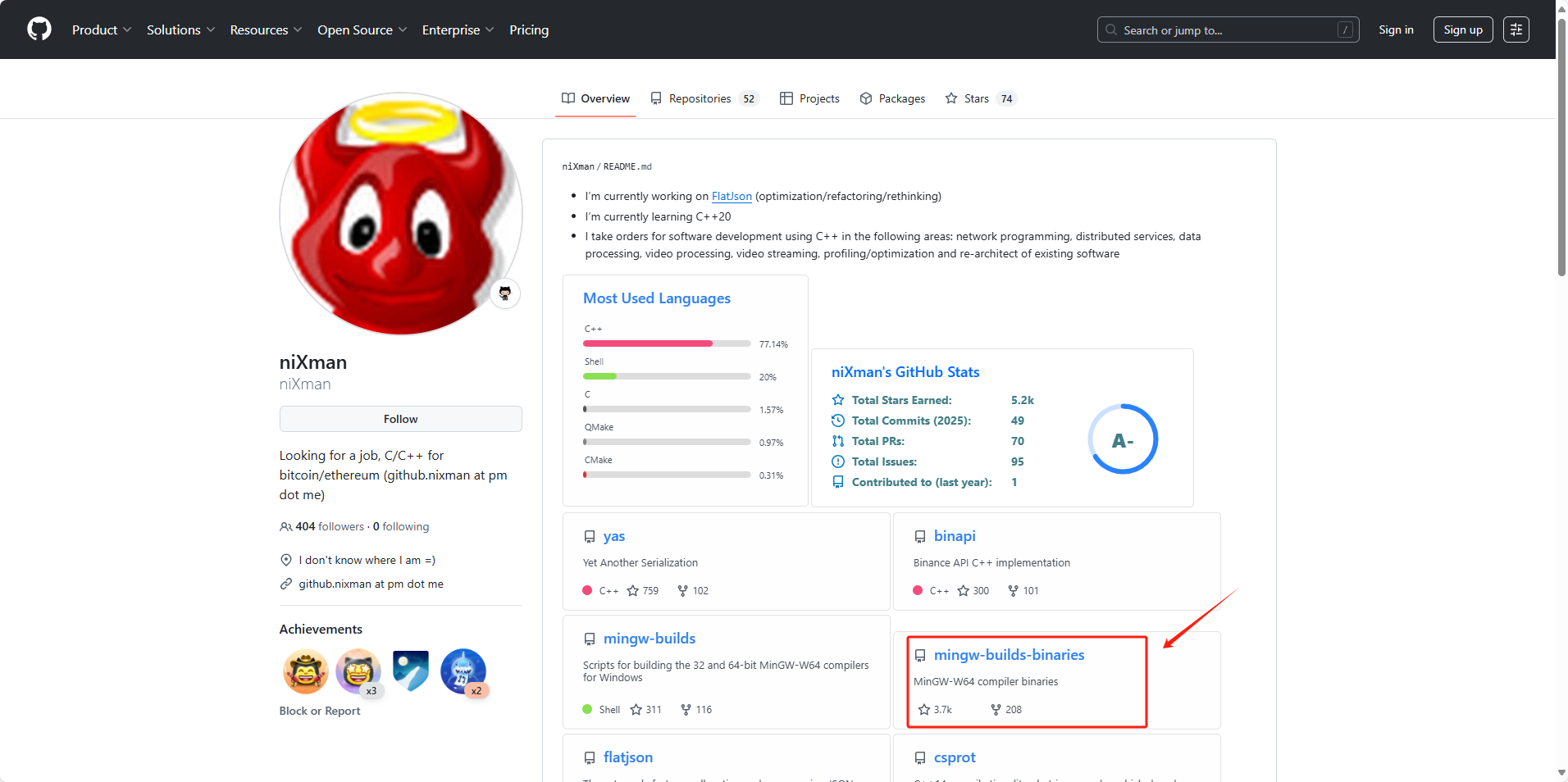Click the Shell language progress bar
Screen dimensions: 1568x782
coord(667,376)
